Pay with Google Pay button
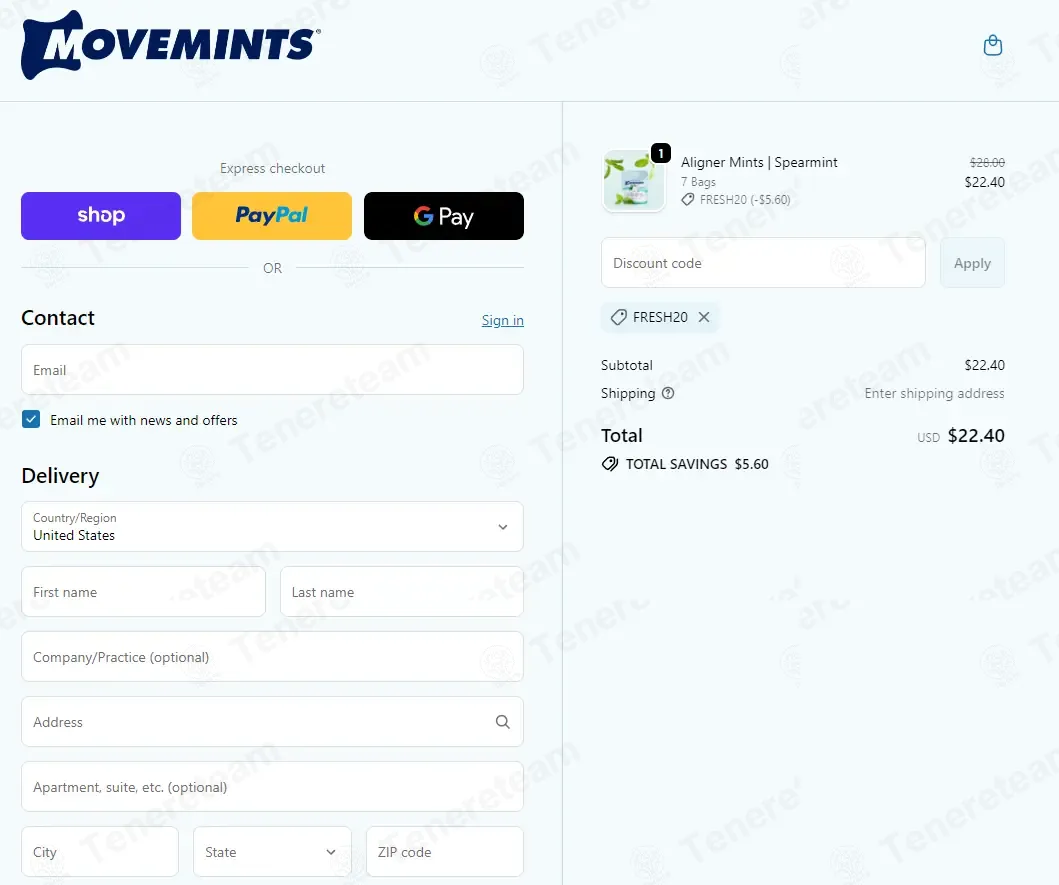 (444, 216)
